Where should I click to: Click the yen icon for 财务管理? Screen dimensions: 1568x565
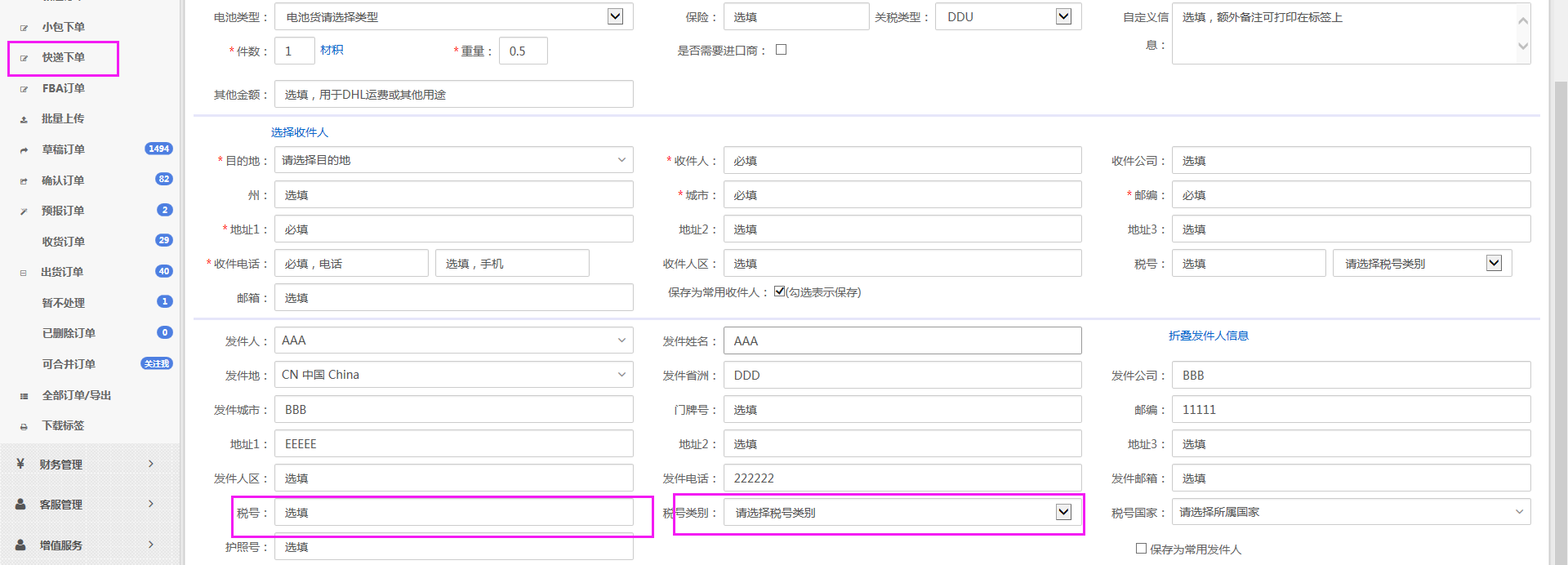[20, 464]
